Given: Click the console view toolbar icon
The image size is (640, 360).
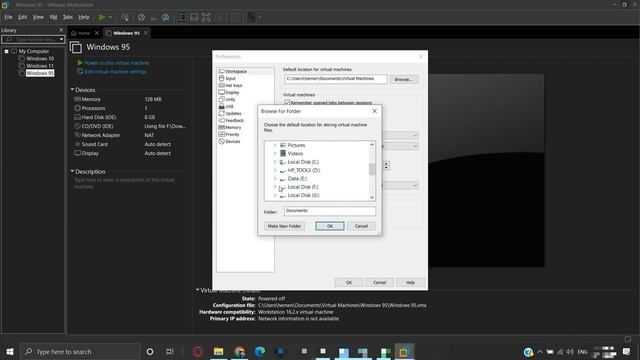Looking at the screenshot, I should [x=251, y=17].
